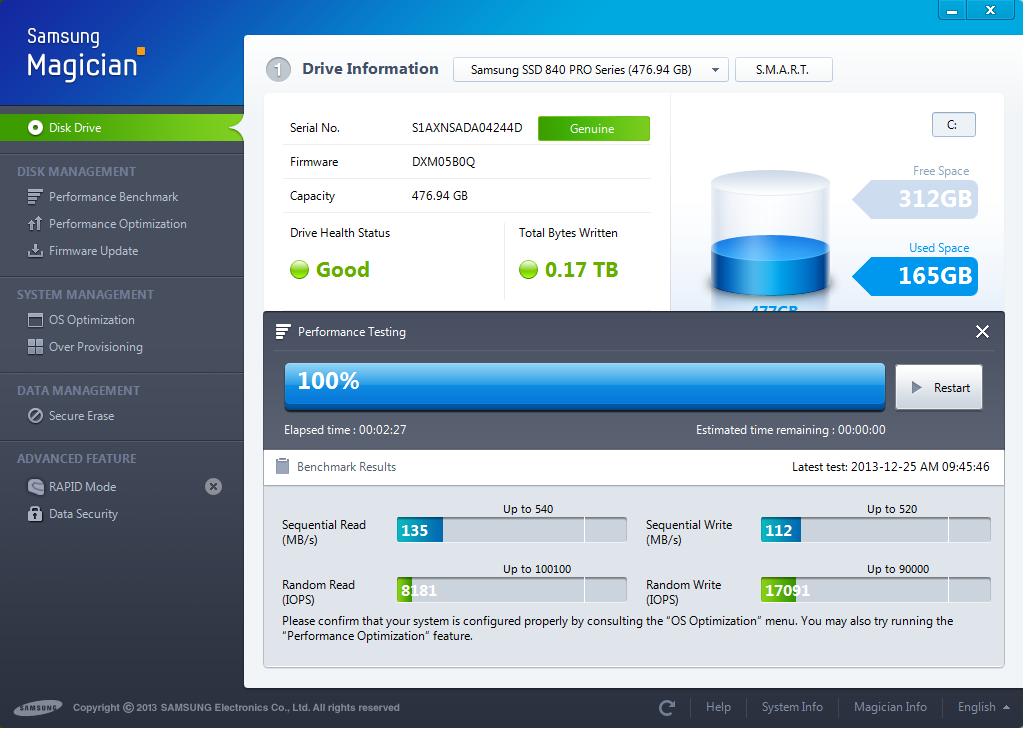Viewport: 1023px width, 729px height.
Task: Open the Samsung SSD drive selection dropdown
Action: point(590,70)
